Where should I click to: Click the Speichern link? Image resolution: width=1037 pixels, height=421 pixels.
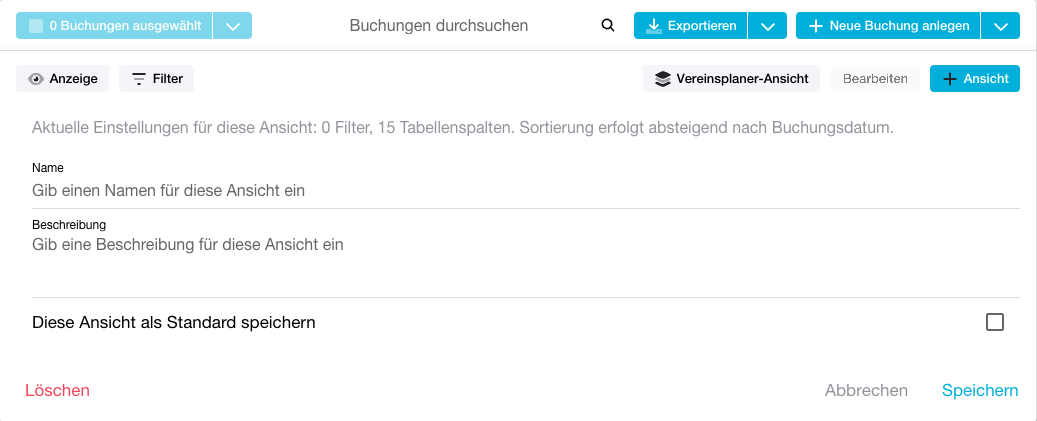click(980, 391)
